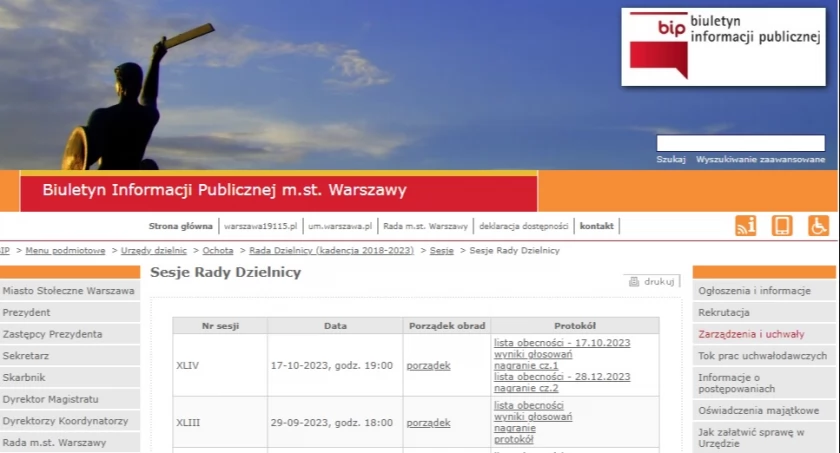Open lista obecności for session XLIII

[x=529, y=405]
